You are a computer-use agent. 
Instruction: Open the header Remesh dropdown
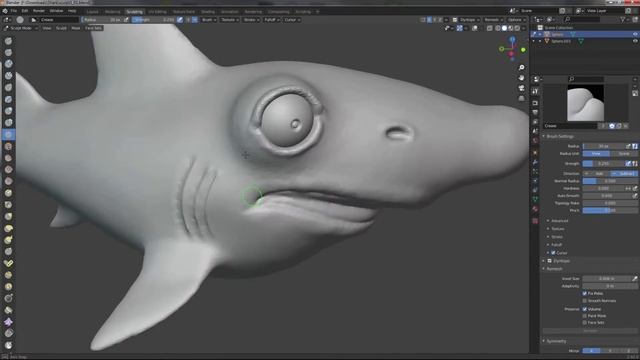pos(493,20)
